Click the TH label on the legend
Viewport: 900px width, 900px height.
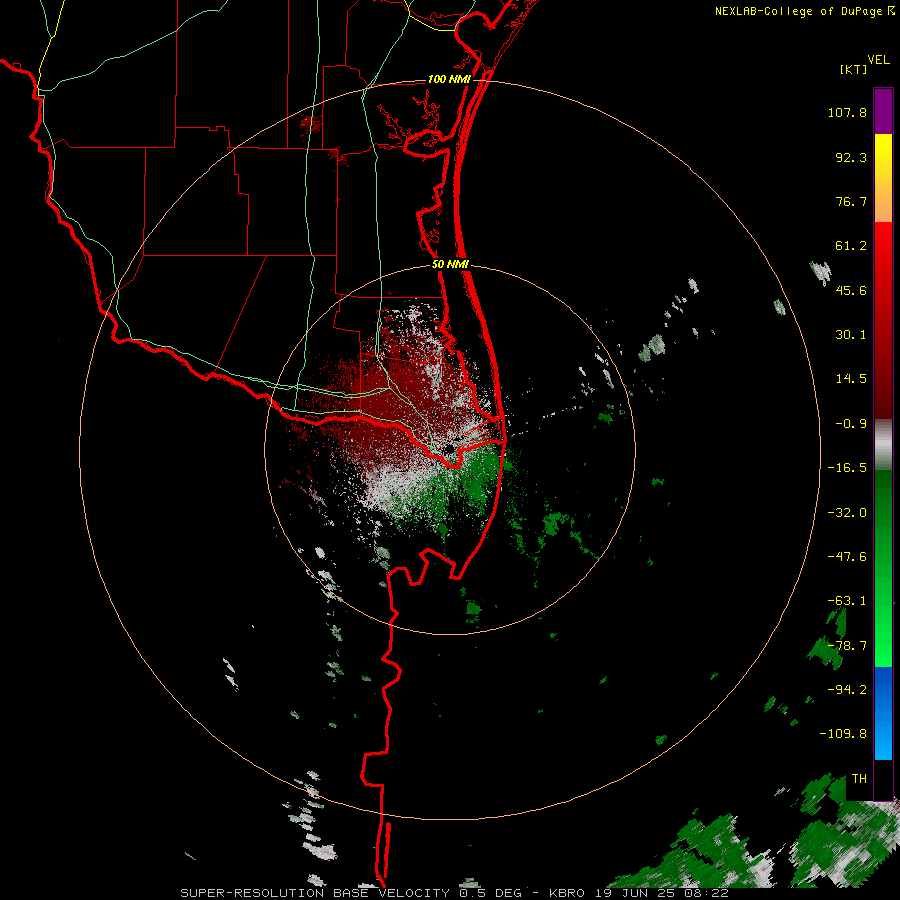[859, 779]
